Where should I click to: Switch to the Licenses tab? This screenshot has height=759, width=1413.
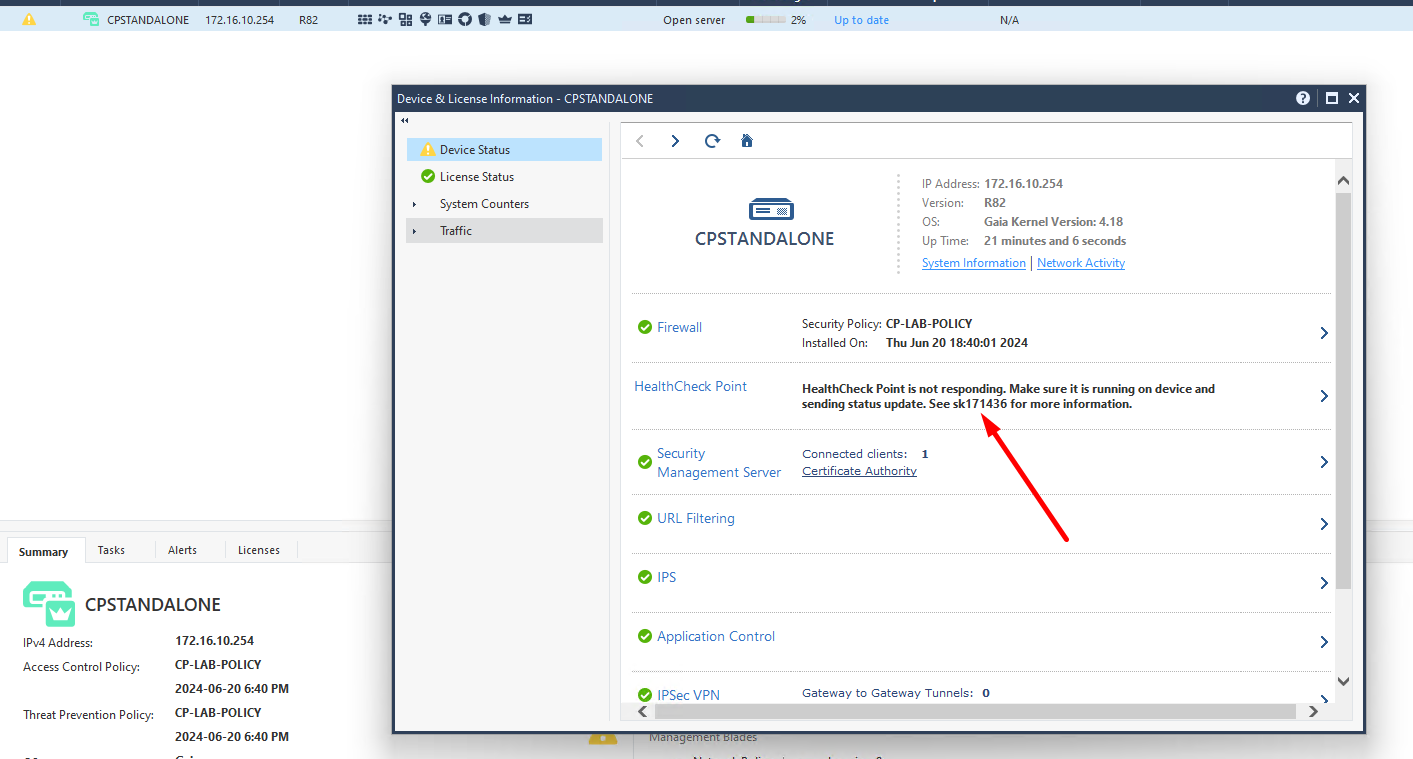coord(259,550)
